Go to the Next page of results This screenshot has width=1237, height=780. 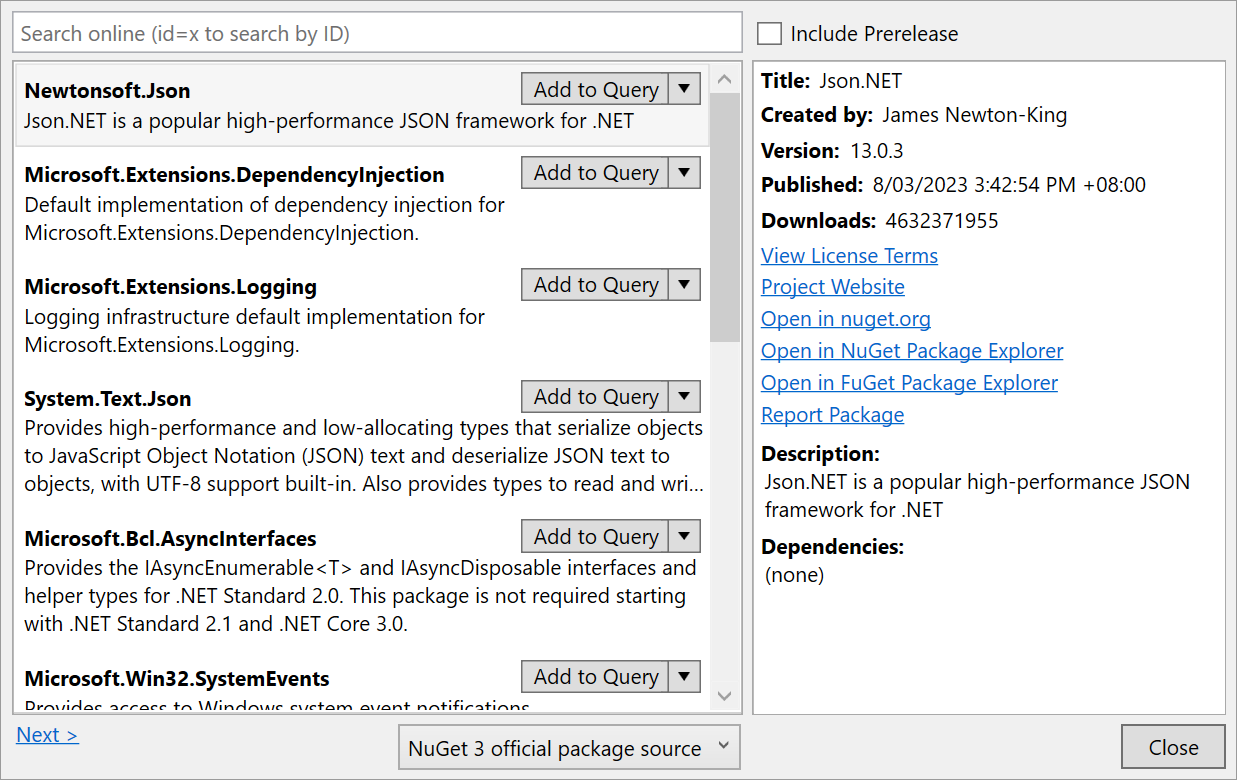click(x=47, y=735)
